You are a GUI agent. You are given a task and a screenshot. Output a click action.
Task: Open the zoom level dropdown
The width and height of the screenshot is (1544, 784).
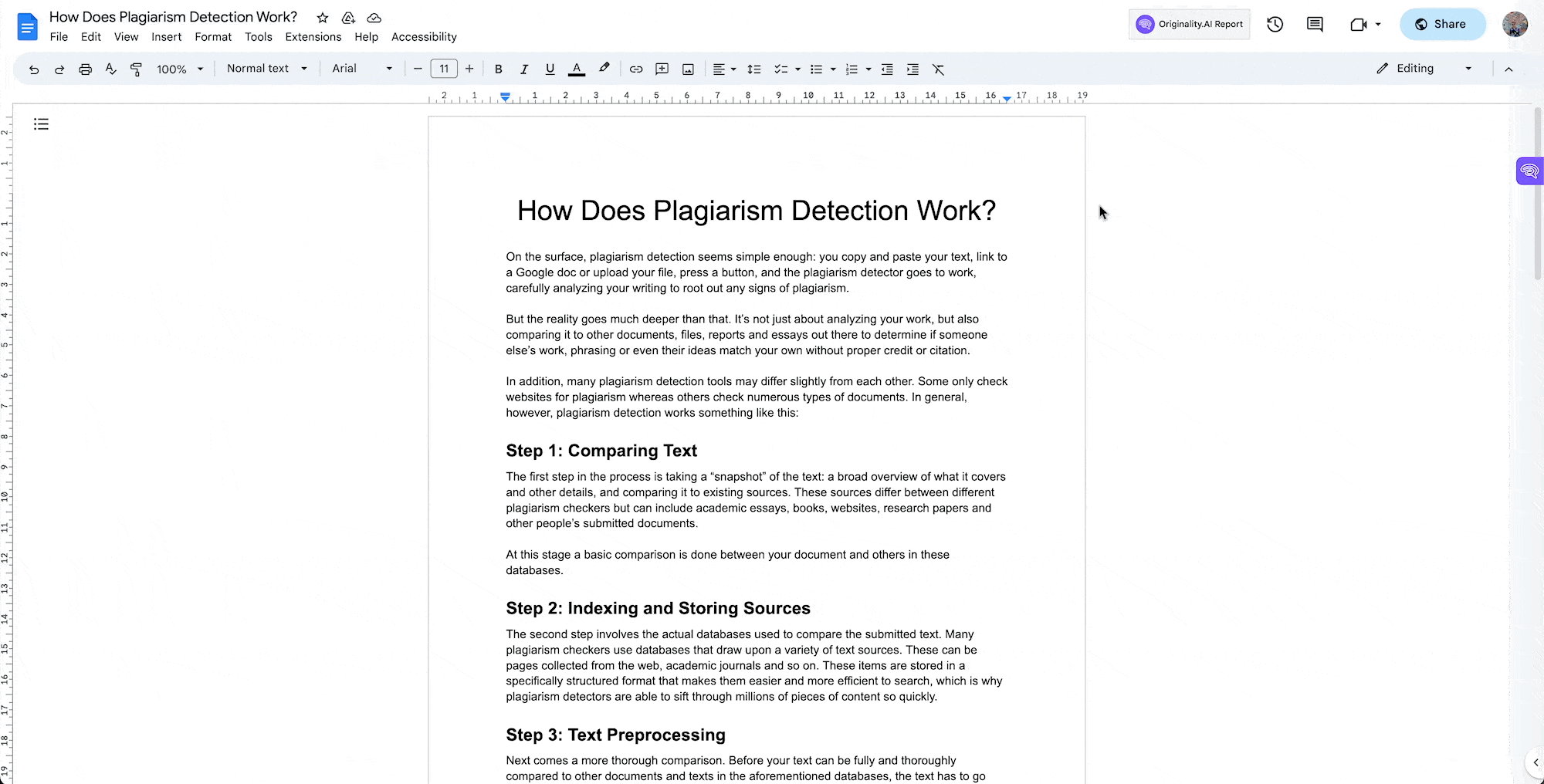(x=179, y=69)
